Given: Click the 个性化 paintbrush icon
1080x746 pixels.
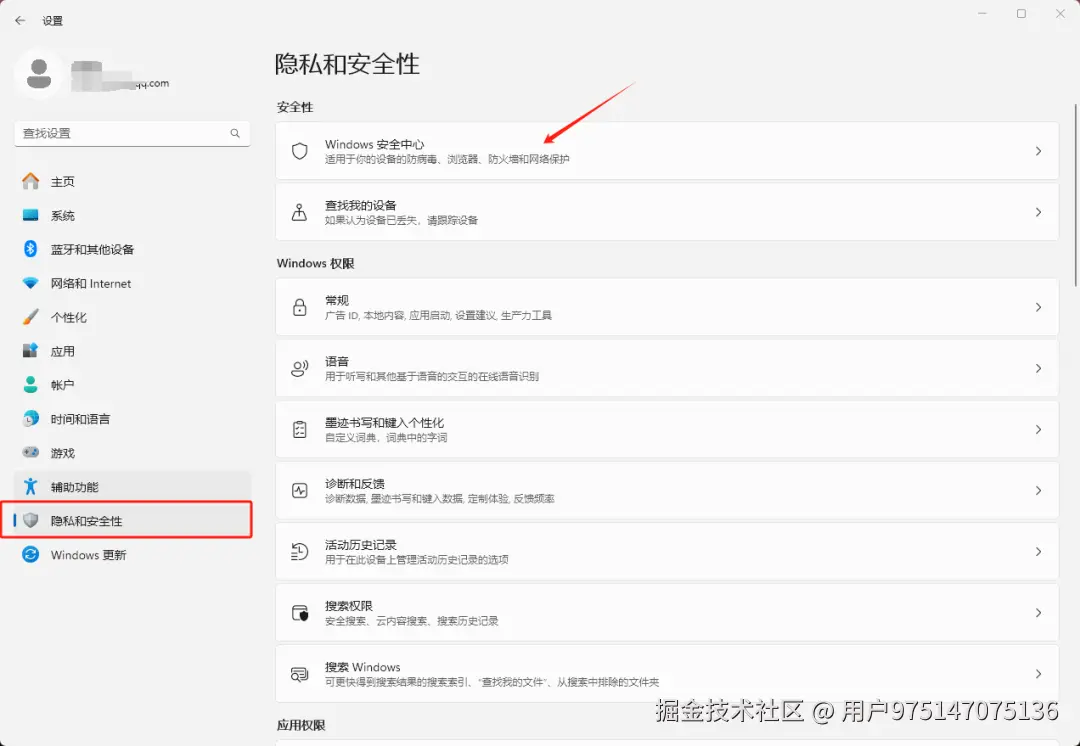Looking at the screenshot, I should point(30,317).
